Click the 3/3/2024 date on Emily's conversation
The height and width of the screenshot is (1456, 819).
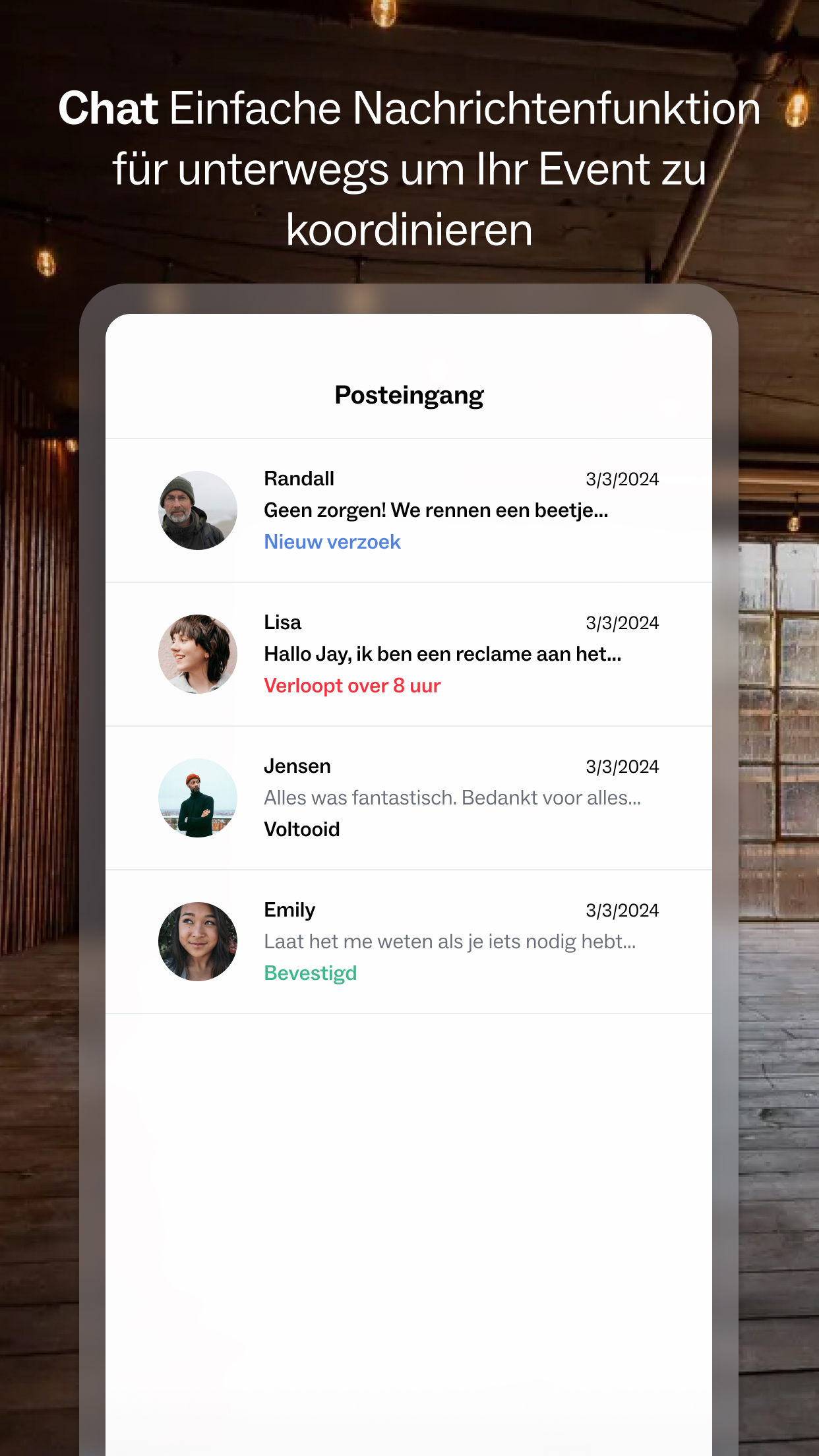coord(622,911)
